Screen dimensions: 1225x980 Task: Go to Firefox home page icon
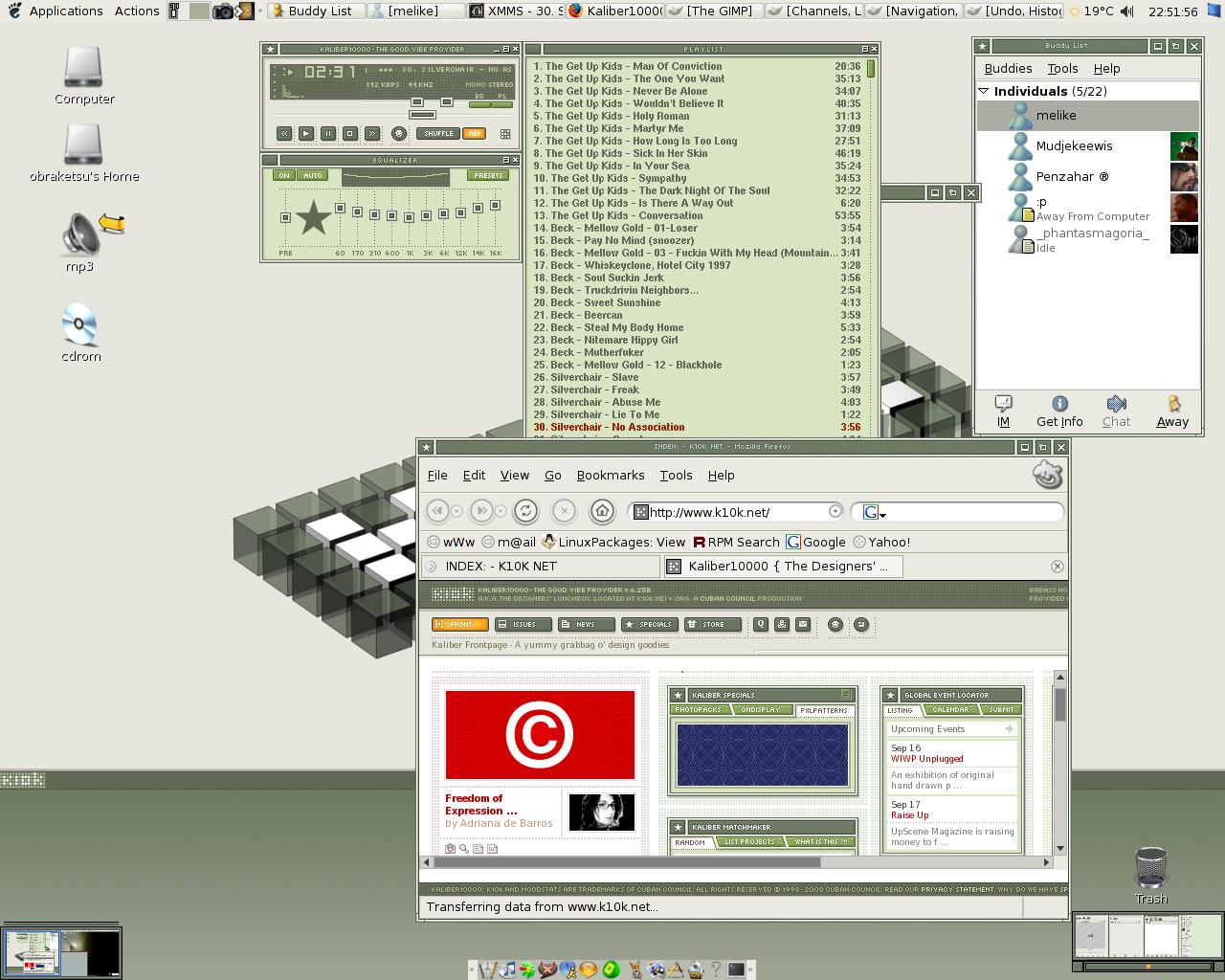[602, 511]
